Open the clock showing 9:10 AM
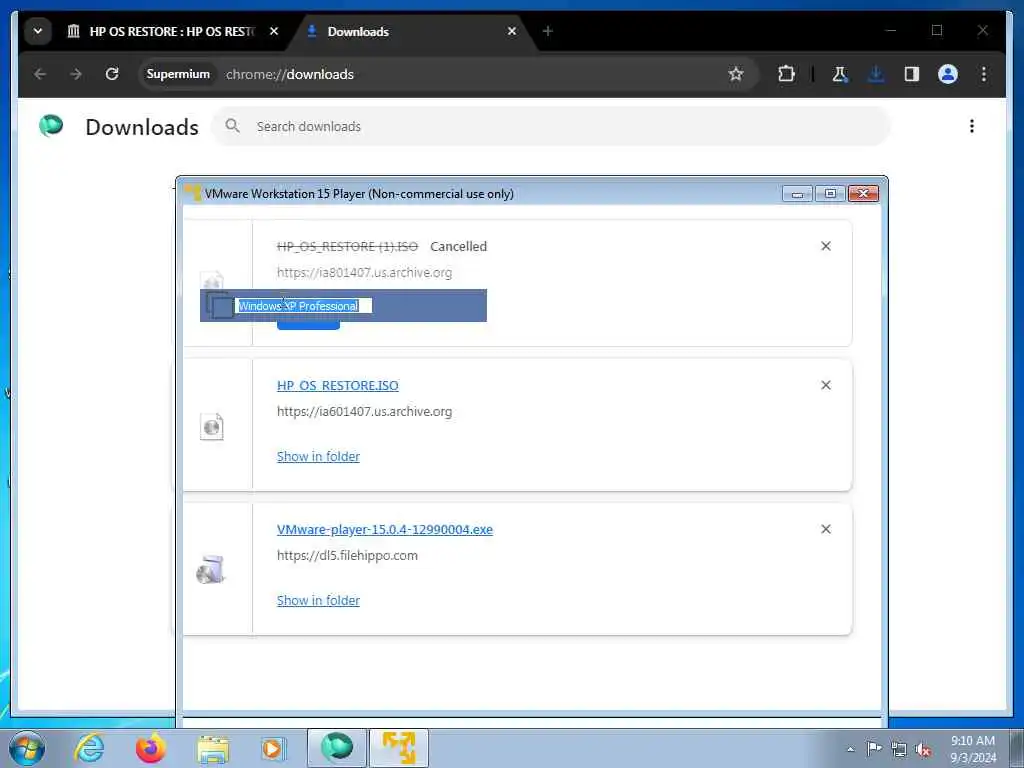 (x=973, y=749)
